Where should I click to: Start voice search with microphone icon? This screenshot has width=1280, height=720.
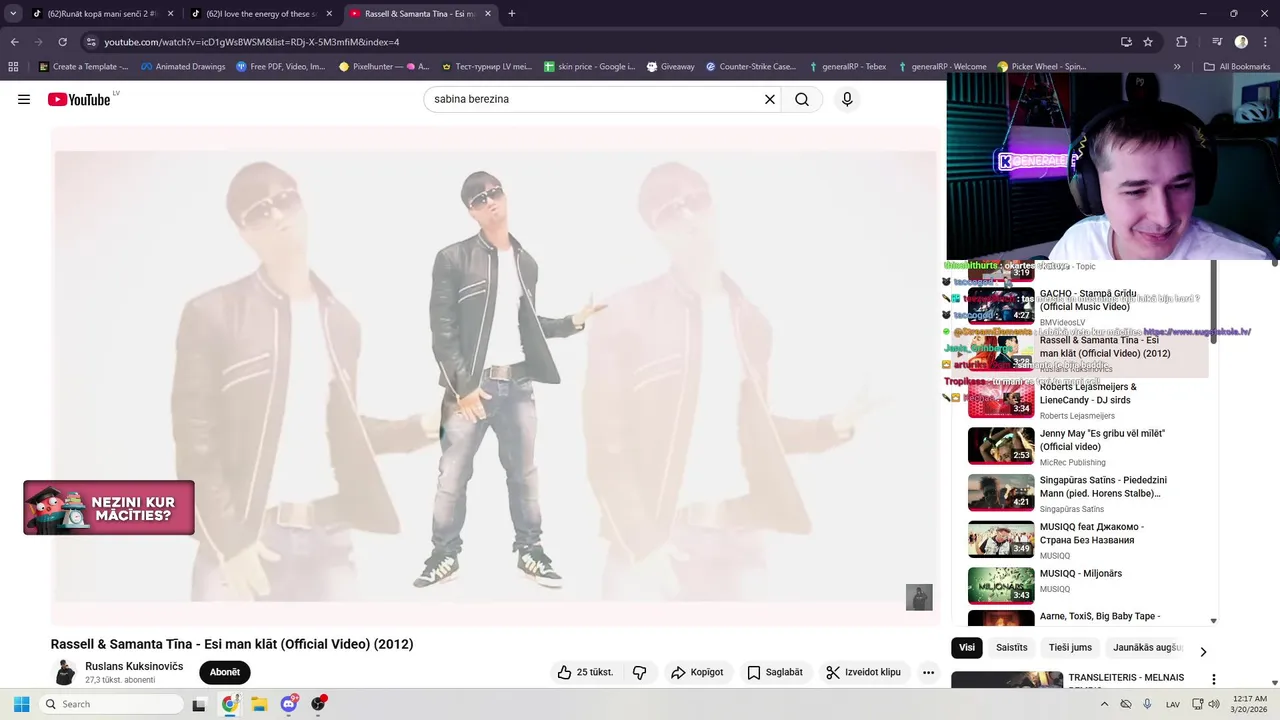click(847, 99)
